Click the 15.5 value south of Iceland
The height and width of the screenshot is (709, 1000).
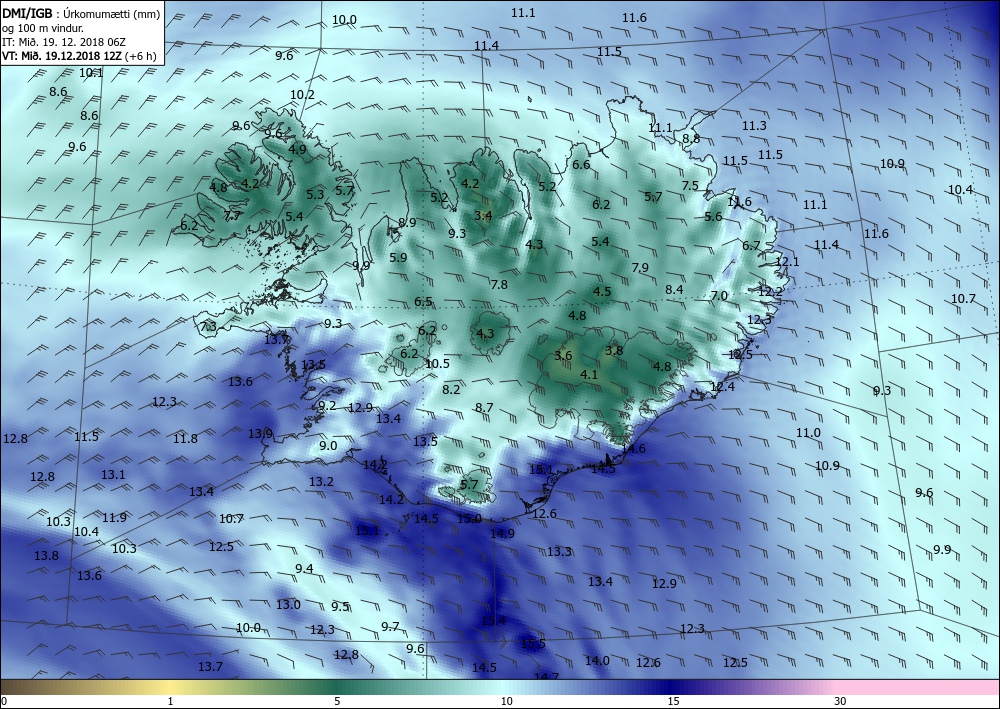click(533, 644)
